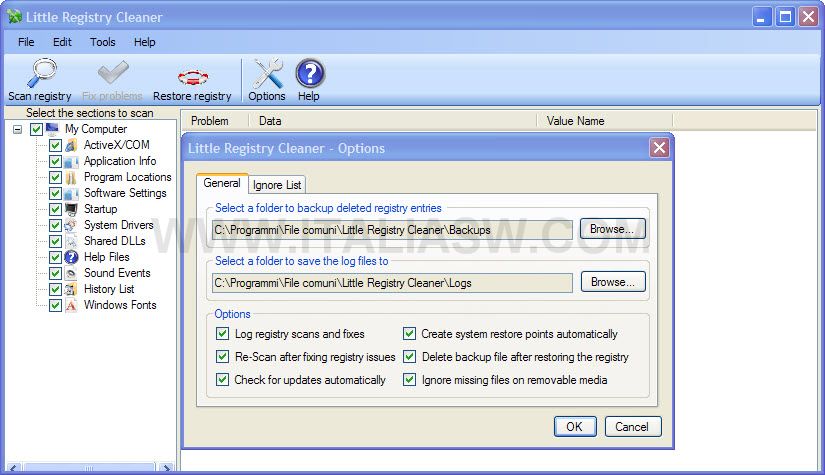
Task: Uncheck the Software Settings checkbox
Action: pos(55,194)
